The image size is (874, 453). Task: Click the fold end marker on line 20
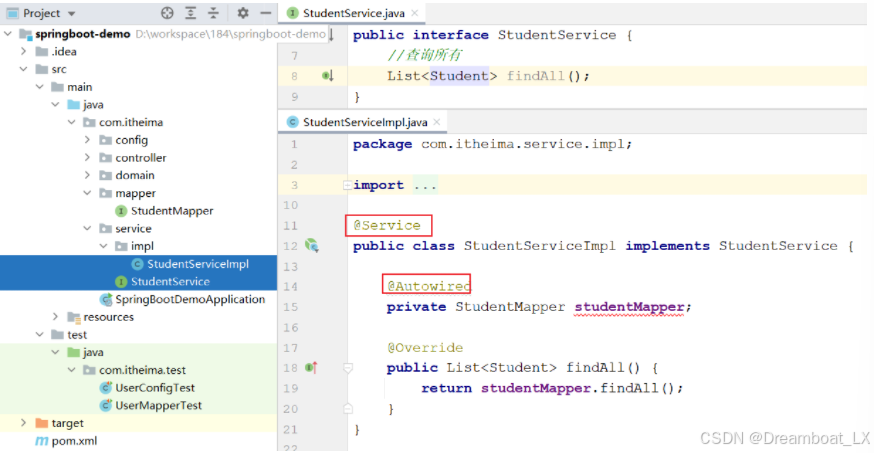tap(348, 408)
